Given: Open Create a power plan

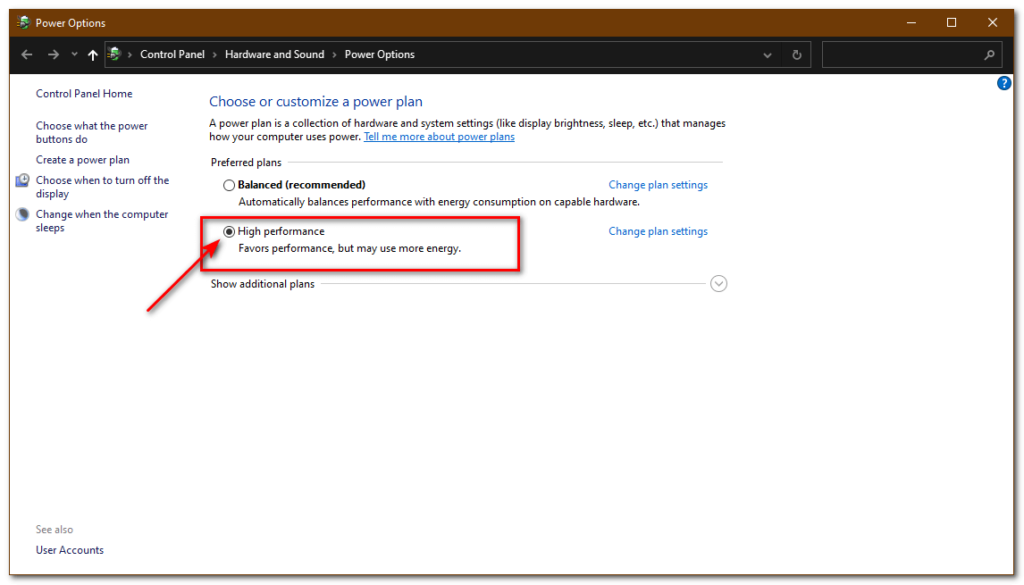Looking at the screenshot, I should coord(83,160).
